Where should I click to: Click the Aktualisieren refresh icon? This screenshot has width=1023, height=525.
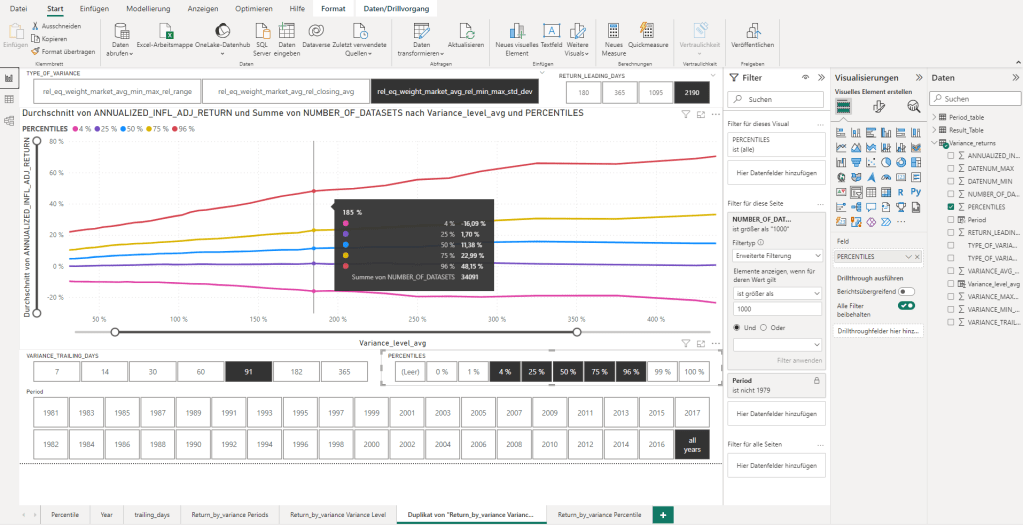(466, 31)
